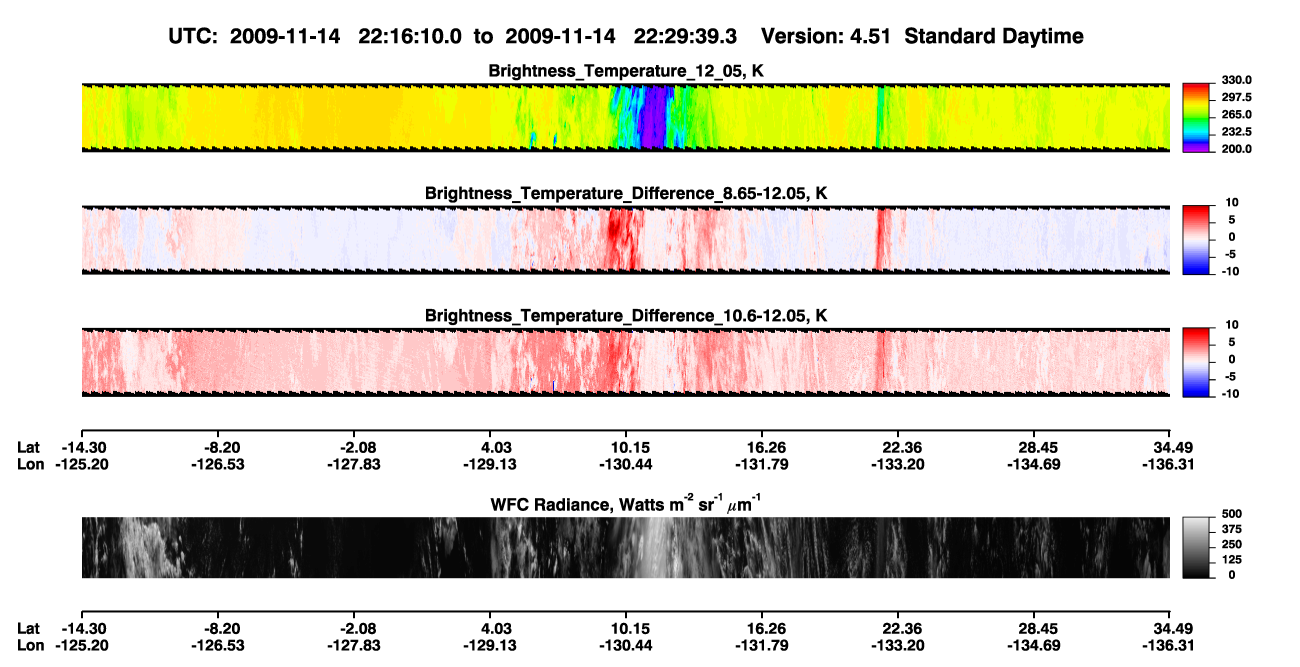Image resolution: width=1300 pixels, height=667 pixels.
Task: Click the 500 label on WFC color bar
Action: coord(1232,514)
